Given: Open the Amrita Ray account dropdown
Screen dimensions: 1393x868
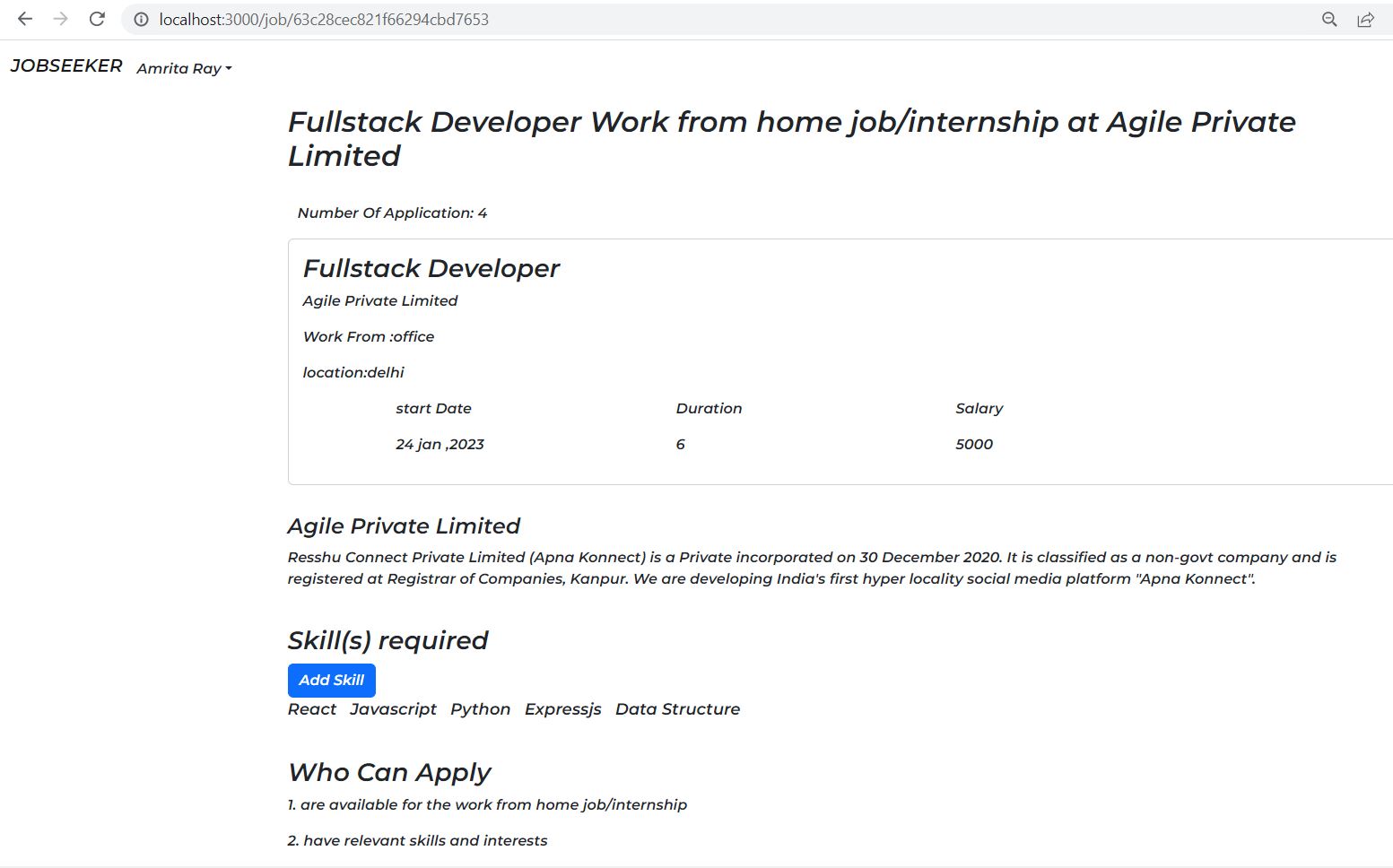Looking at the screenshot, I should tap(179, 68).
